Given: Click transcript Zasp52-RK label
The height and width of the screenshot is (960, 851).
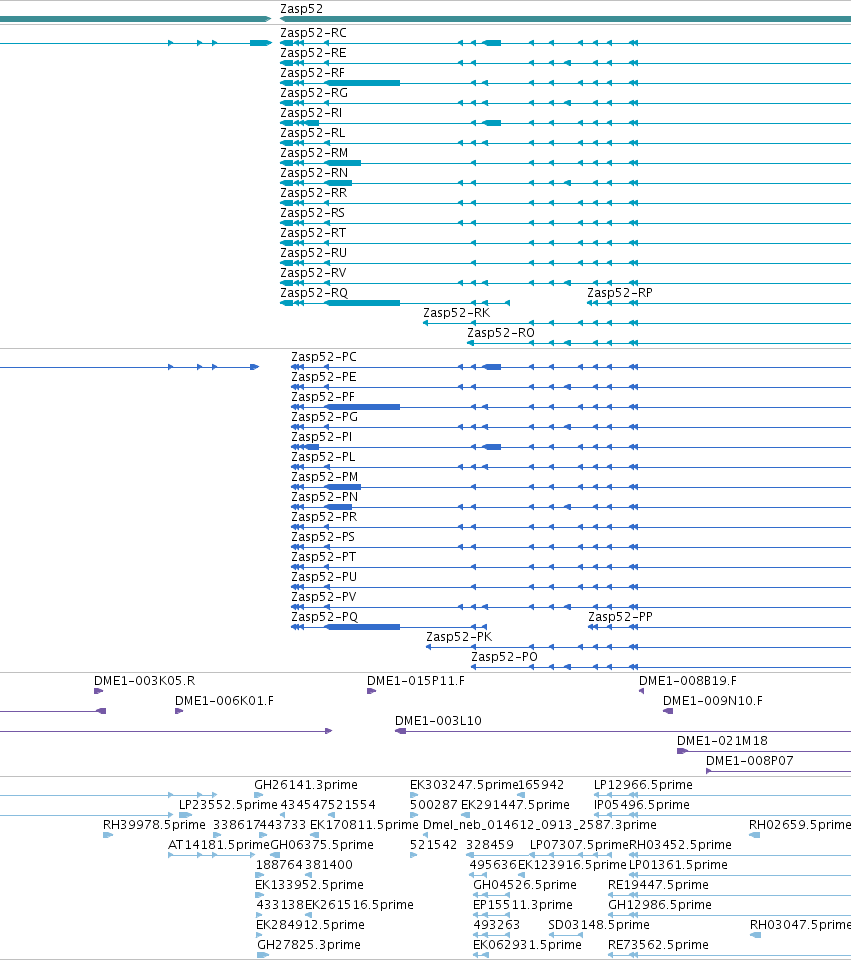Looking at the screenshot, I should tap(456, 313).
